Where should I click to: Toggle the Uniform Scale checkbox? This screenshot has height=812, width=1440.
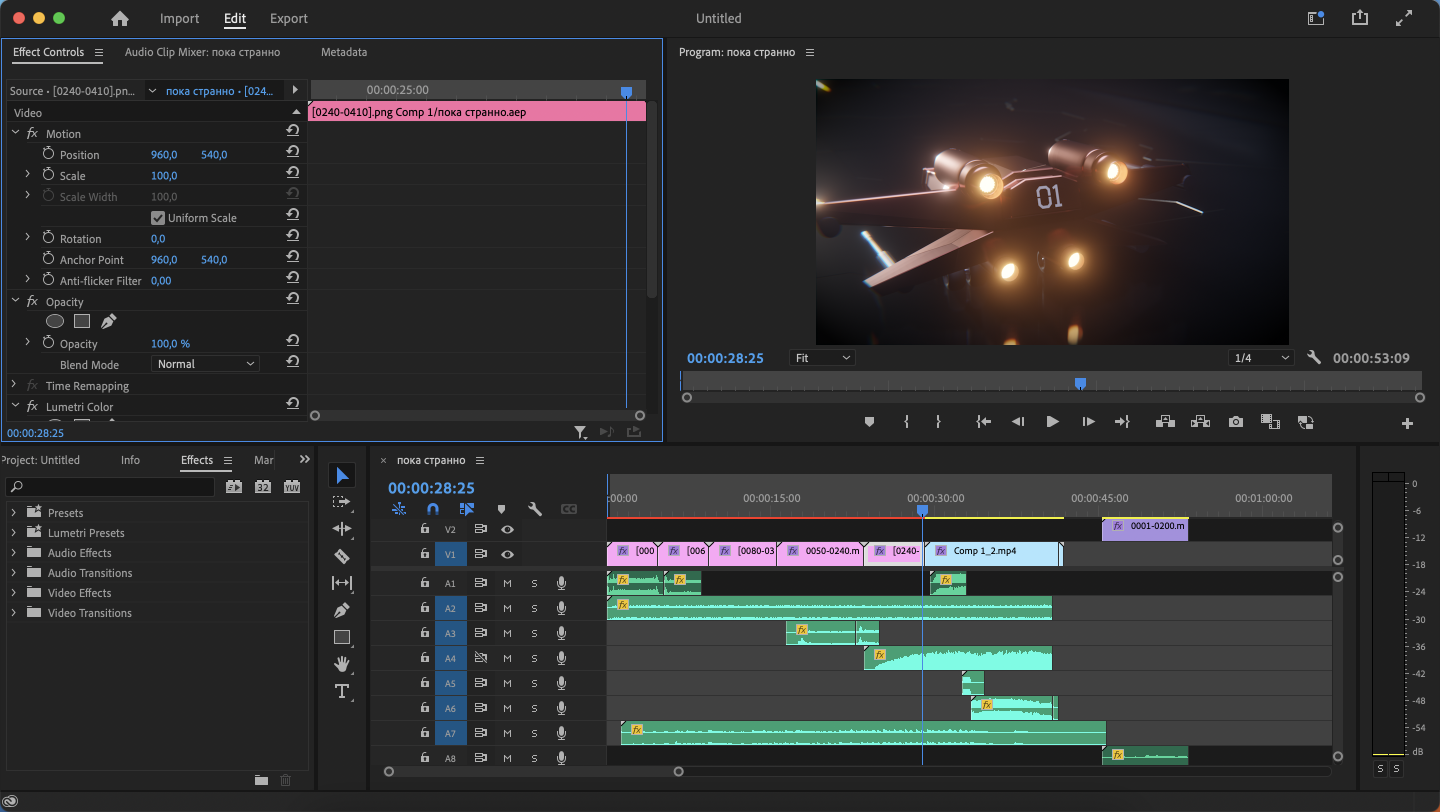[158, 218]
